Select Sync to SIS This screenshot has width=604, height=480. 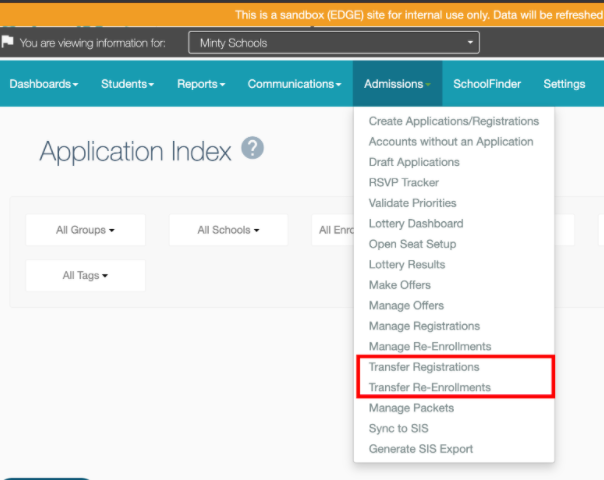click(x=398, y=428)
